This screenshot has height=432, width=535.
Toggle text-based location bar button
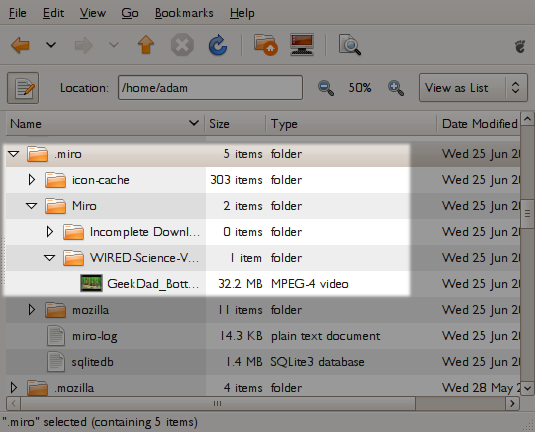23,88
